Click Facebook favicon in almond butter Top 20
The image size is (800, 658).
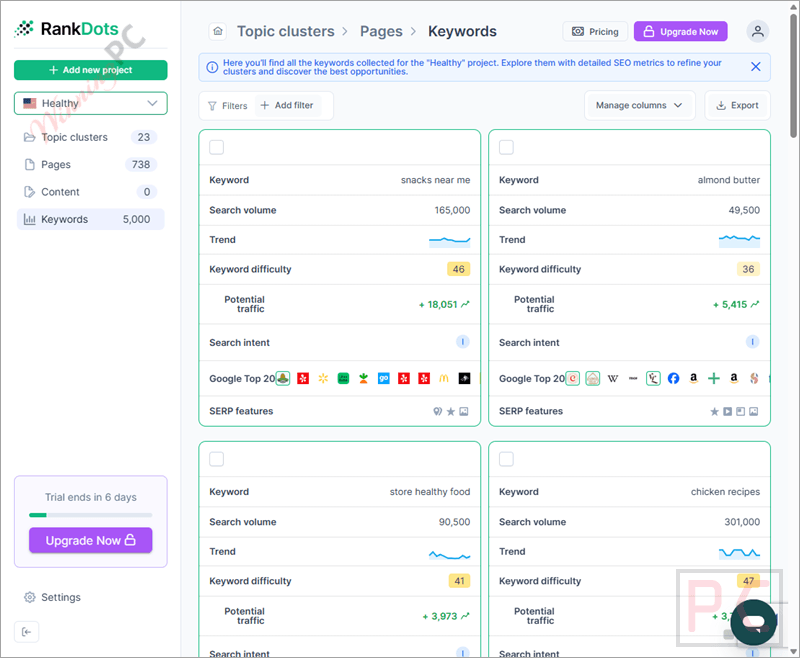tap(673, 378)
